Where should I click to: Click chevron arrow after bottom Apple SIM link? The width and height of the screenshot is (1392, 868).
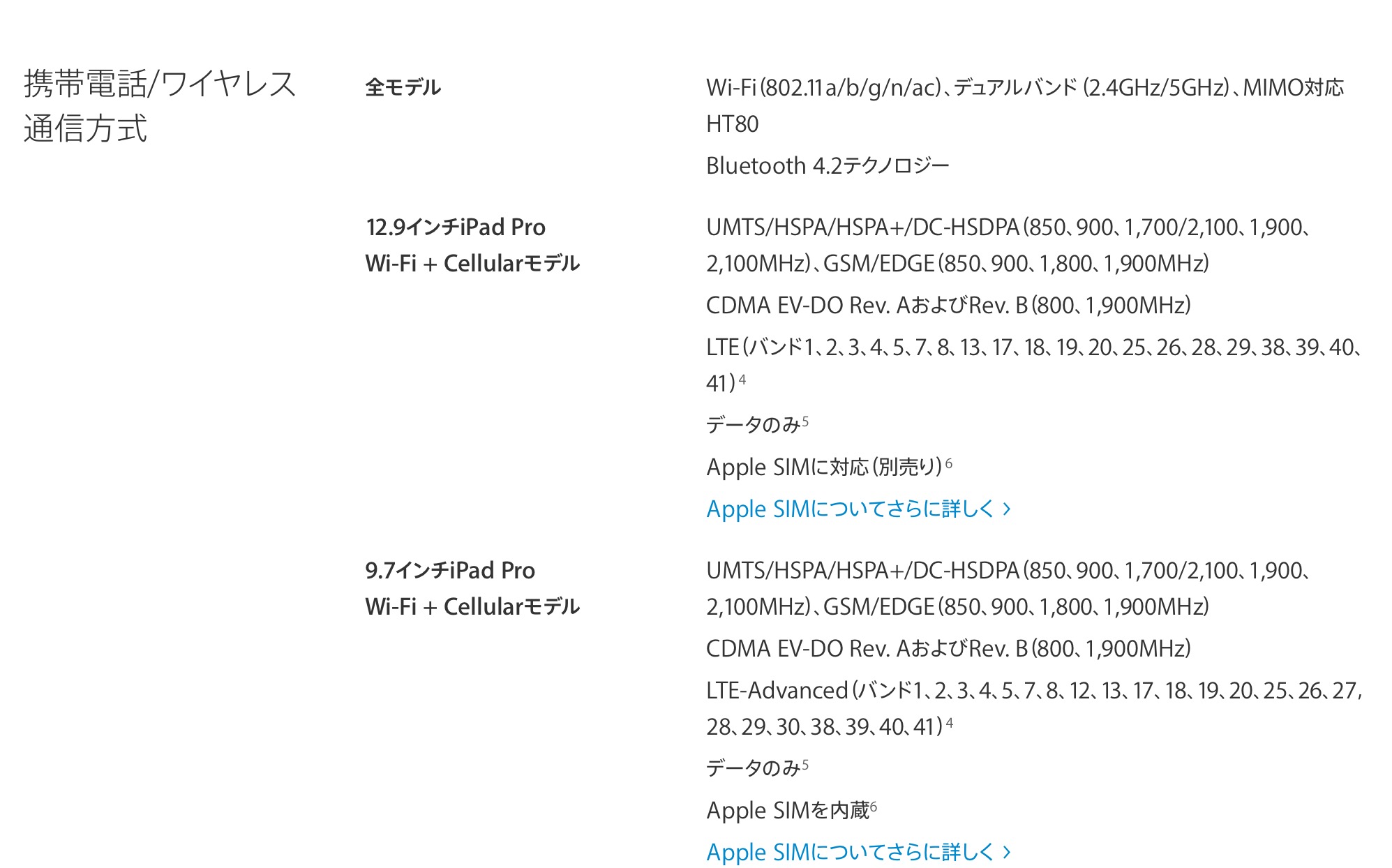coord(1007,852)
